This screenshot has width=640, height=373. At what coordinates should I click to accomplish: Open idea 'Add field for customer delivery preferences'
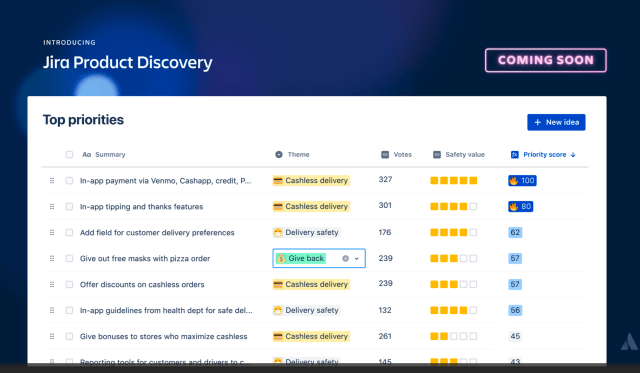(157, 233)
